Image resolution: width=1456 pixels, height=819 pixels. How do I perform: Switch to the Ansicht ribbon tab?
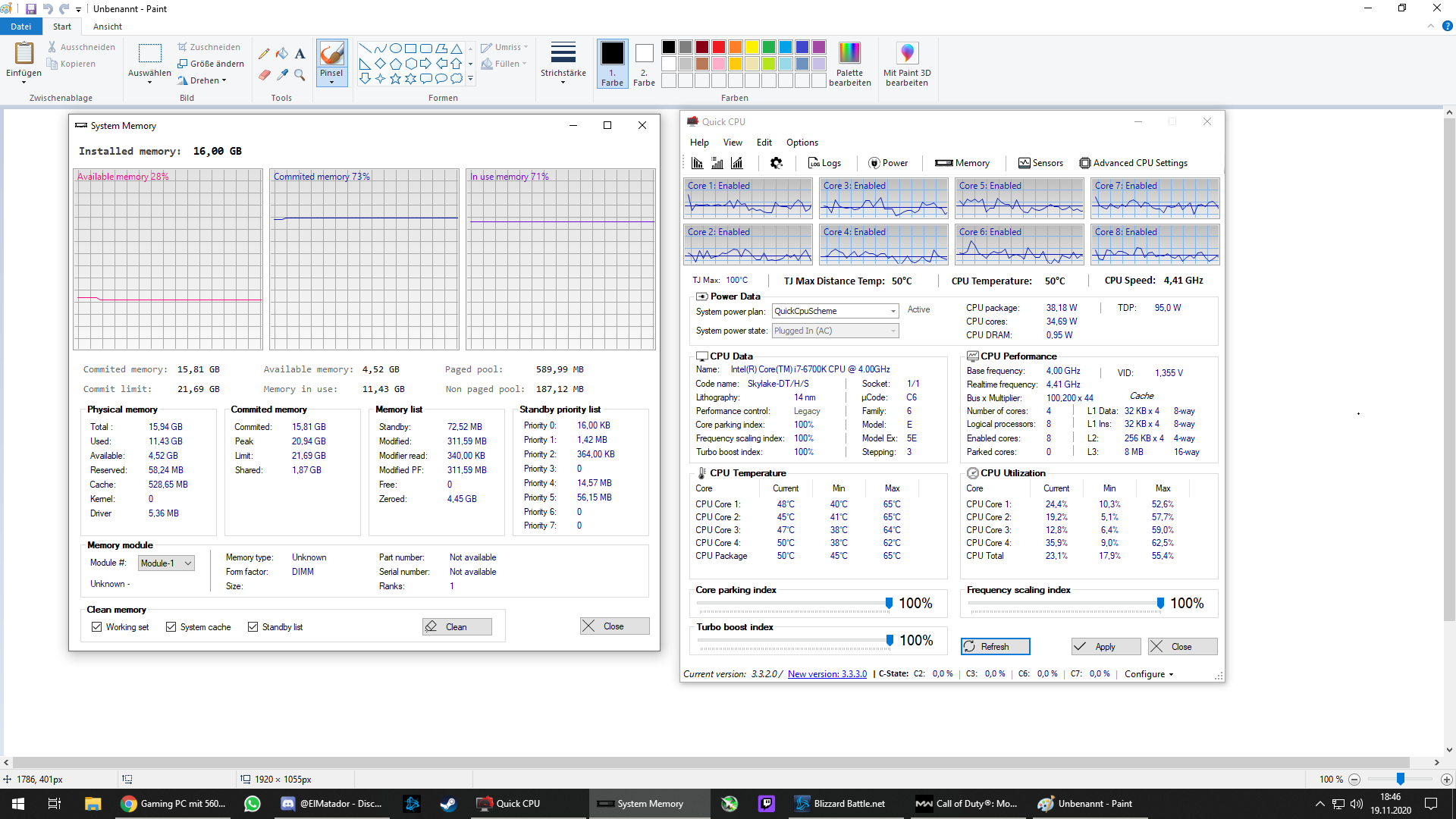(x=108, y=27)
